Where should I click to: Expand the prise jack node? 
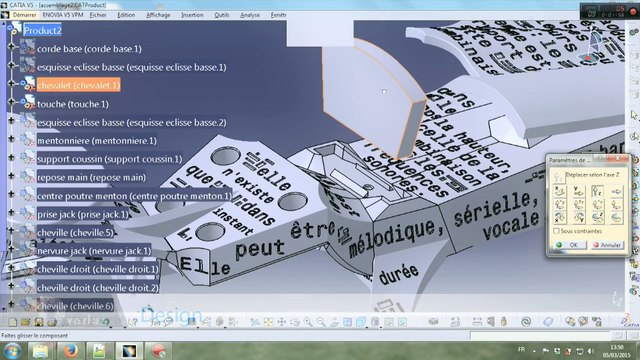click(x=11, y=212)
